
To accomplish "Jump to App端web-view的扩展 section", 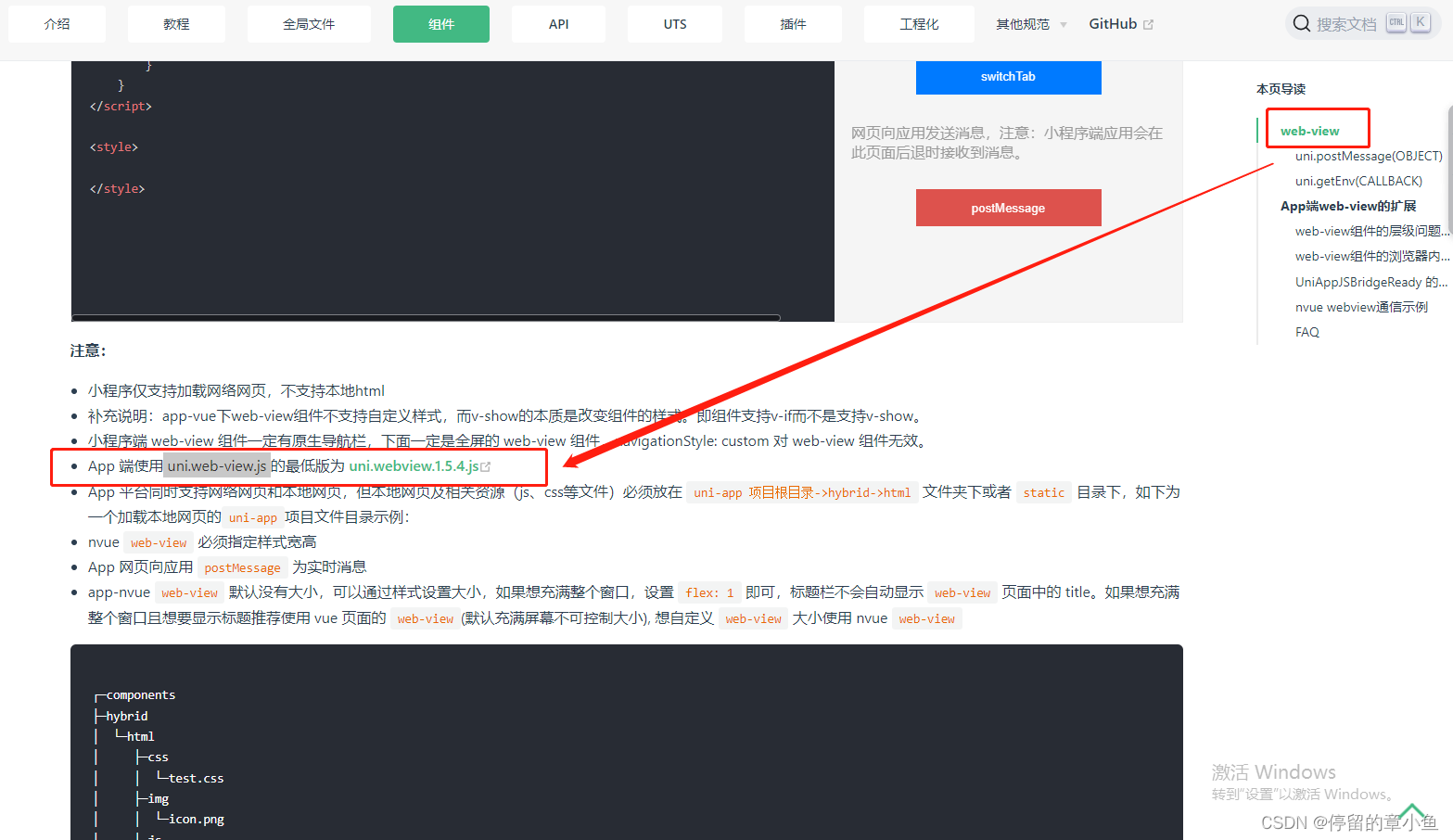I will click(x=1348, y=206).
